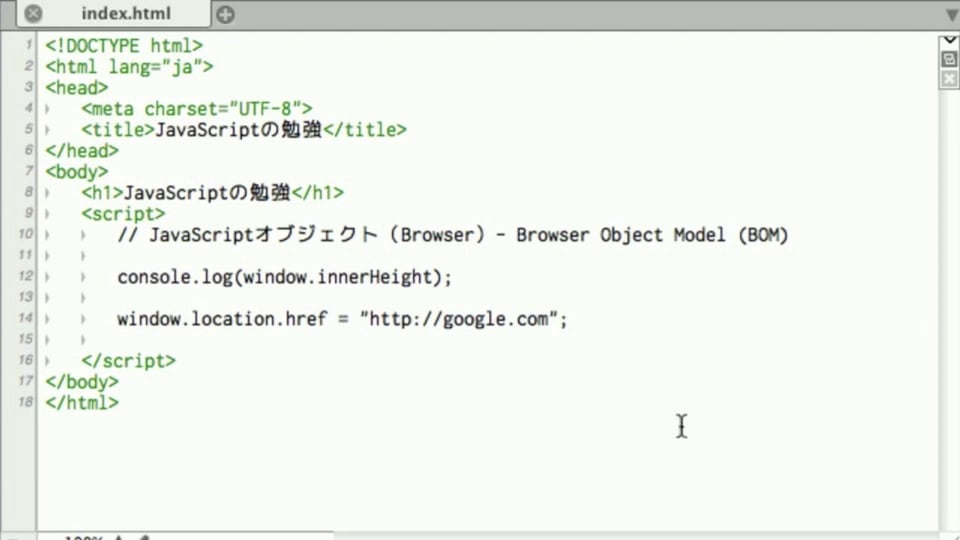Click the meta charset="UTF-8" line
The image size is (960, 540).
click(197, 109)
